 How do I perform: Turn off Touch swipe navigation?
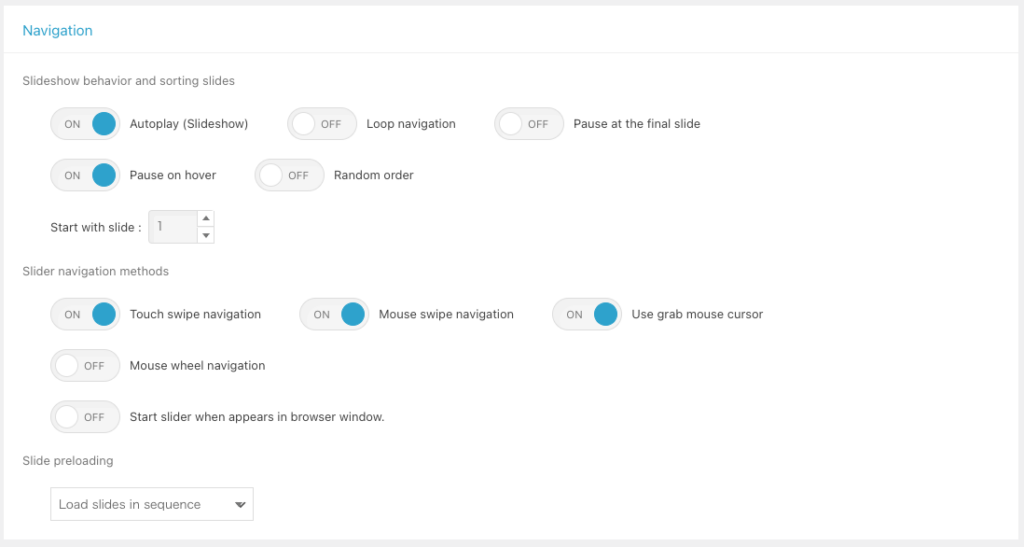[x=85, y=314]
